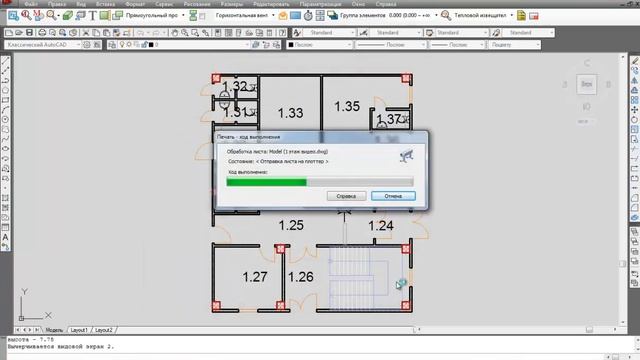Select the Модель tab
The image size is (640, 360).
coord(54,330)
